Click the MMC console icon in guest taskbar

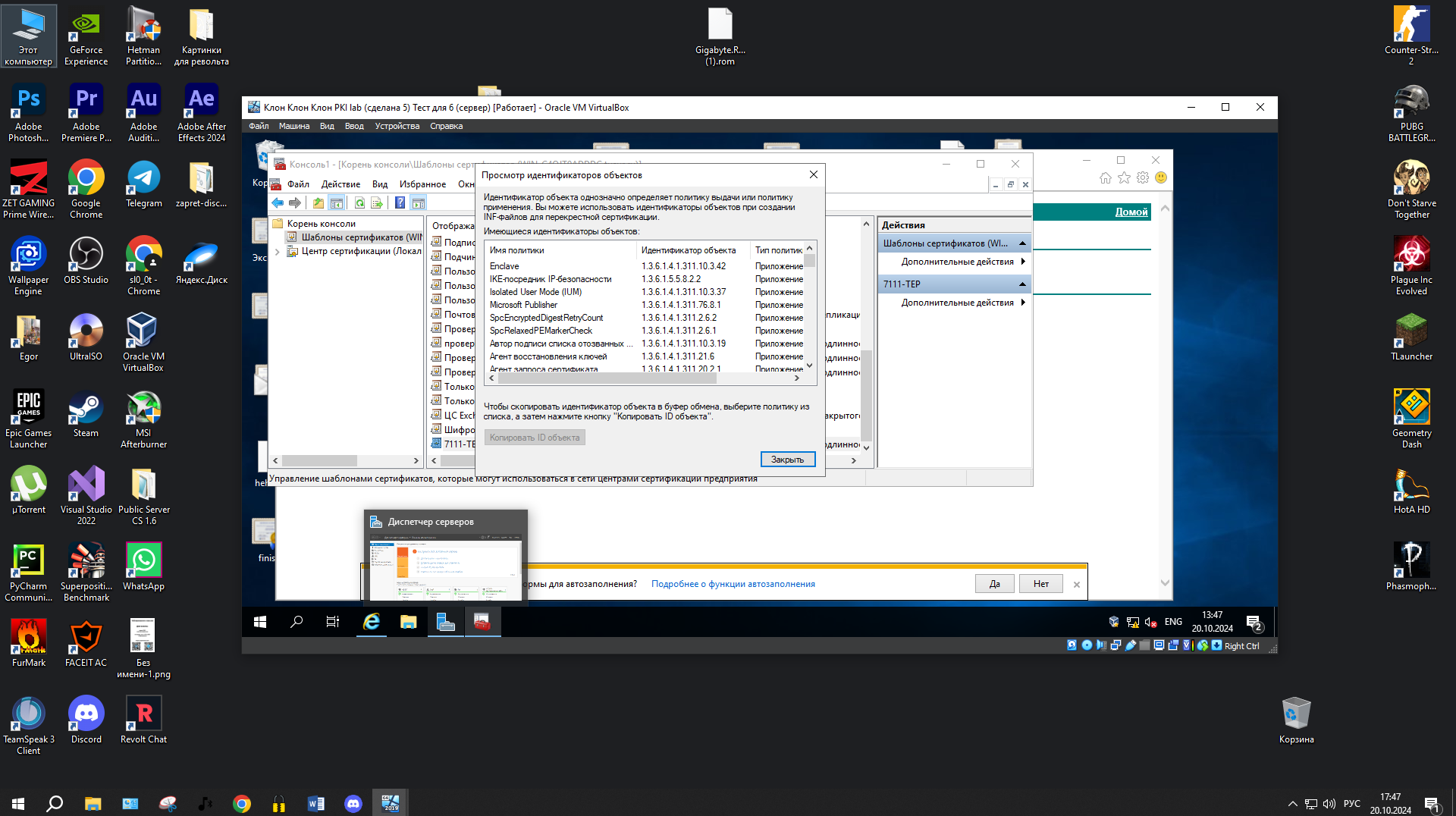(482, 622)
